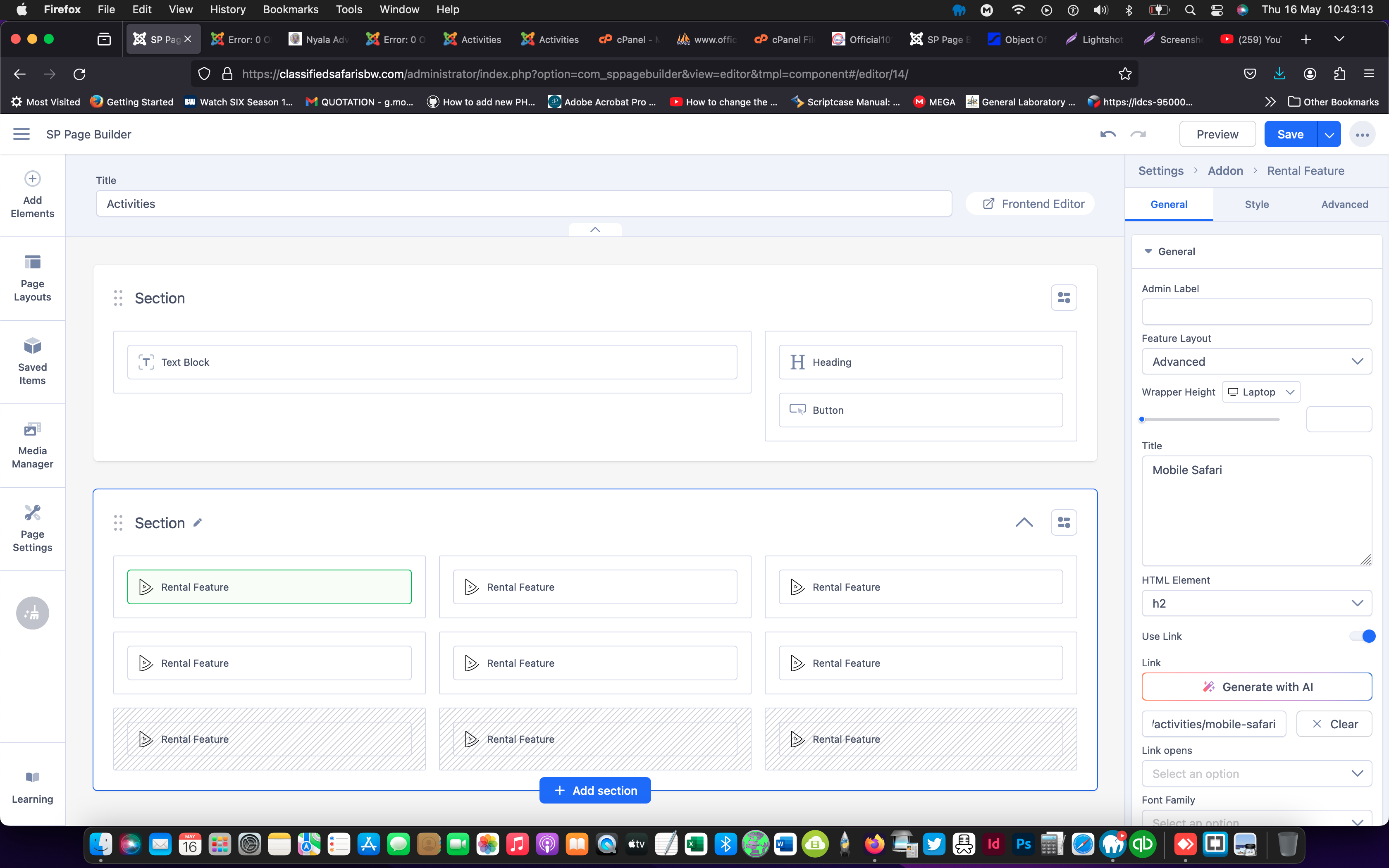Click the Generate with AI button
Screen dimensions: 1389x868
[1256, 687]
